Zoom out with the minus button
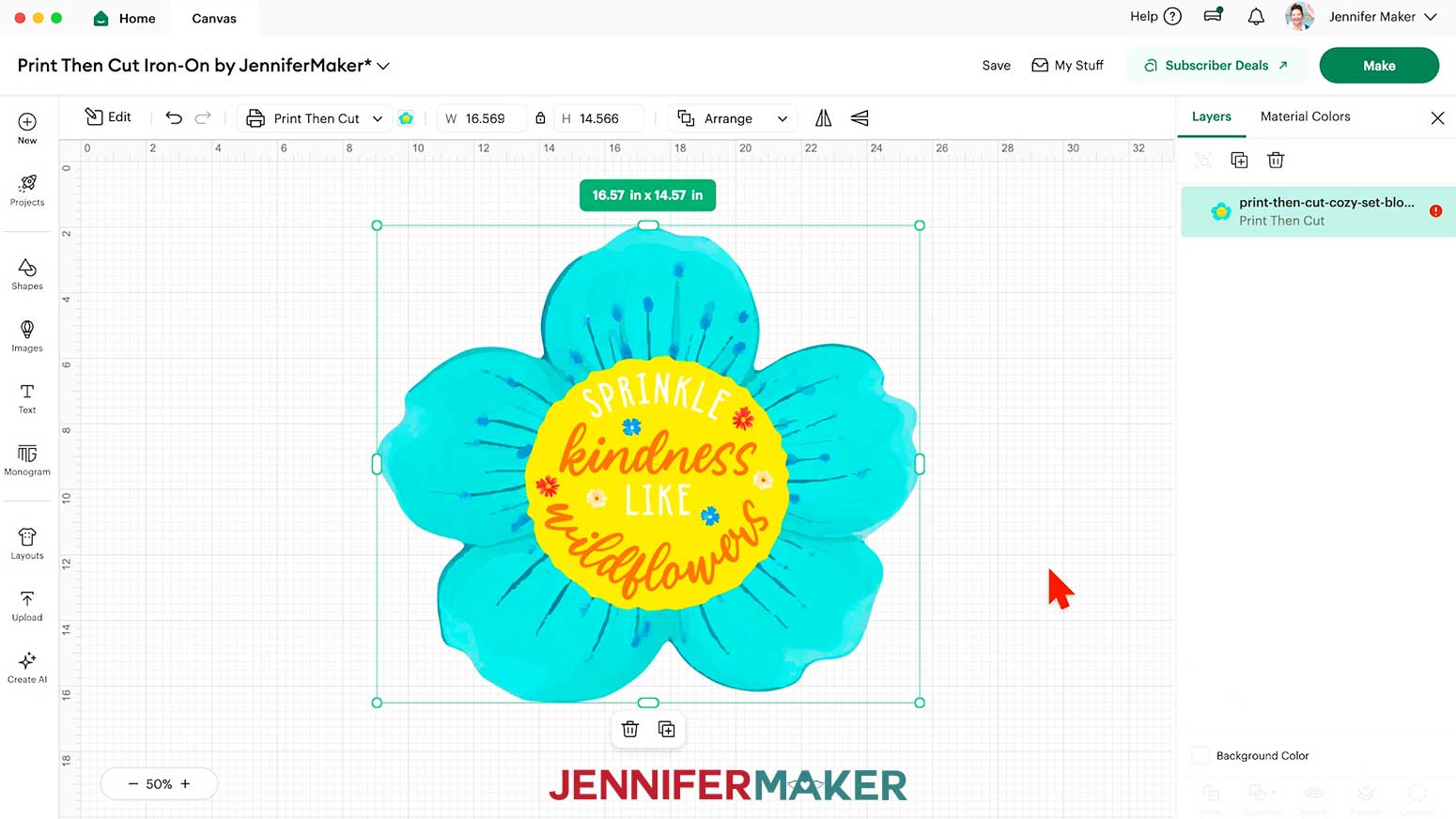1456x819 pixels. click(x=132, y=783)
